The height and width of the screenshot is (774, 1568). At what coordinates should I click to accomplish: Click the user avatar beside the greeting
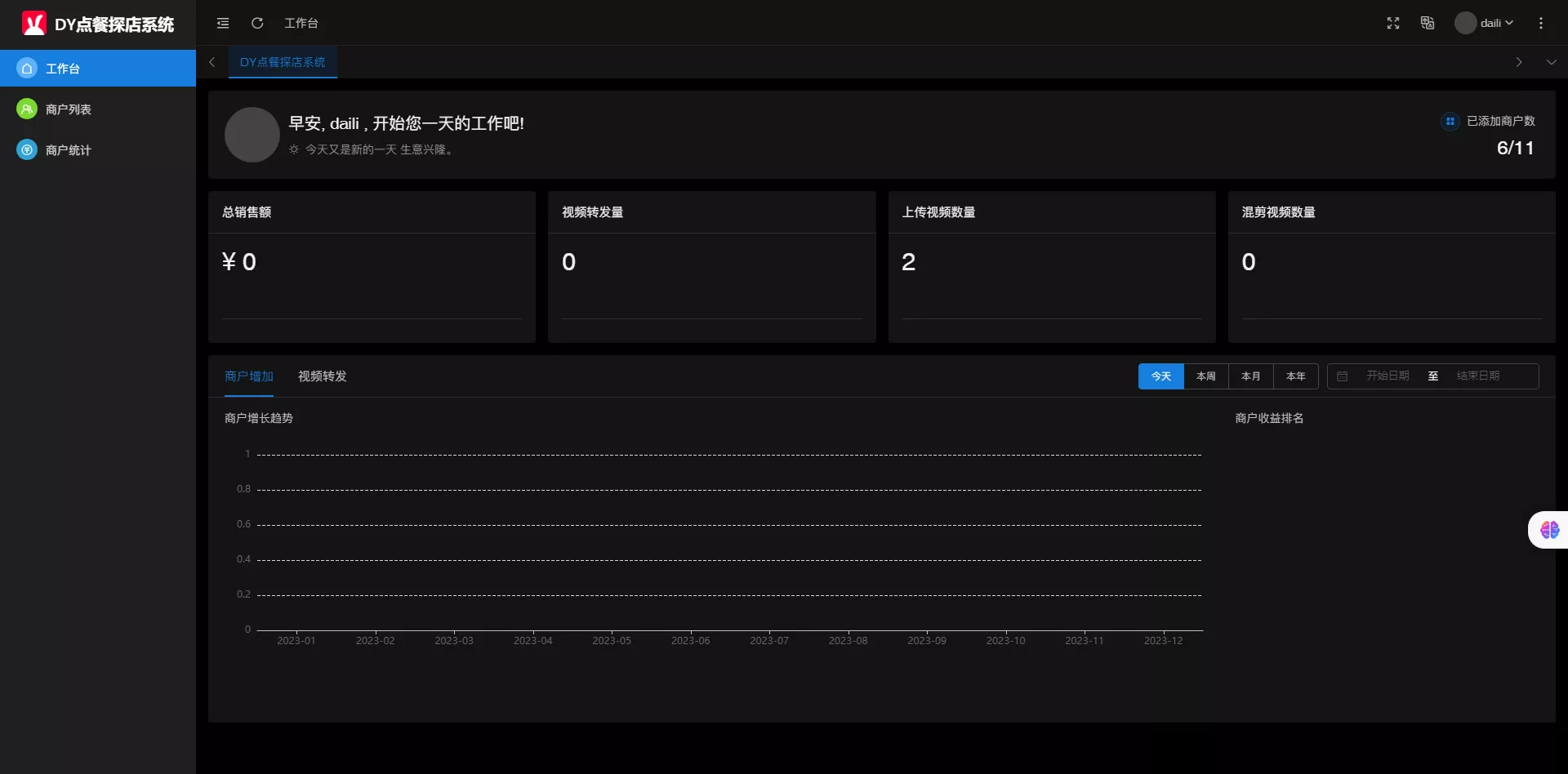tap(252, 135)
